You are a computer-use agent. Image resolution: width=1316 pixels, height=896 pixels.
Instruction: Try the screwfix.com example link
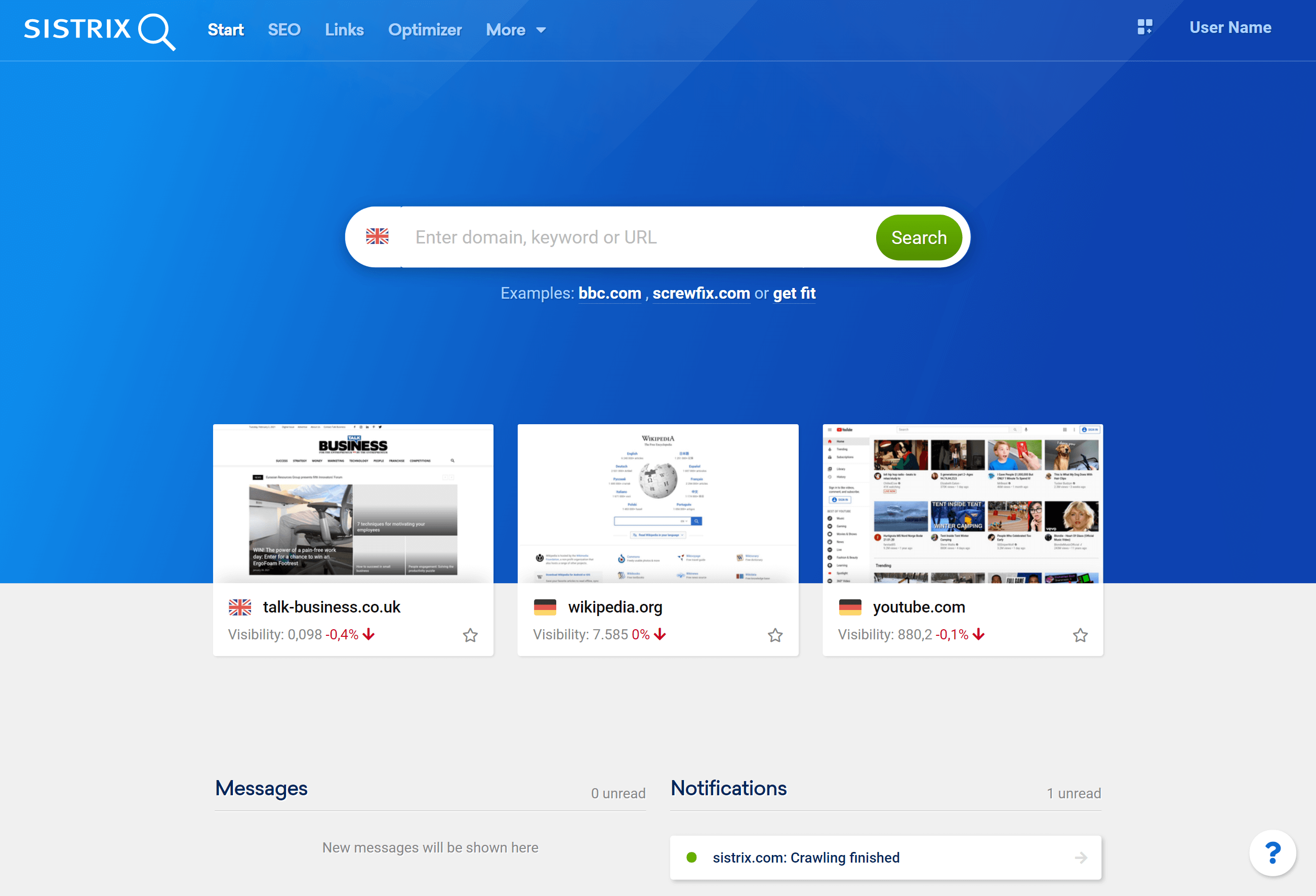pos(701,294)
